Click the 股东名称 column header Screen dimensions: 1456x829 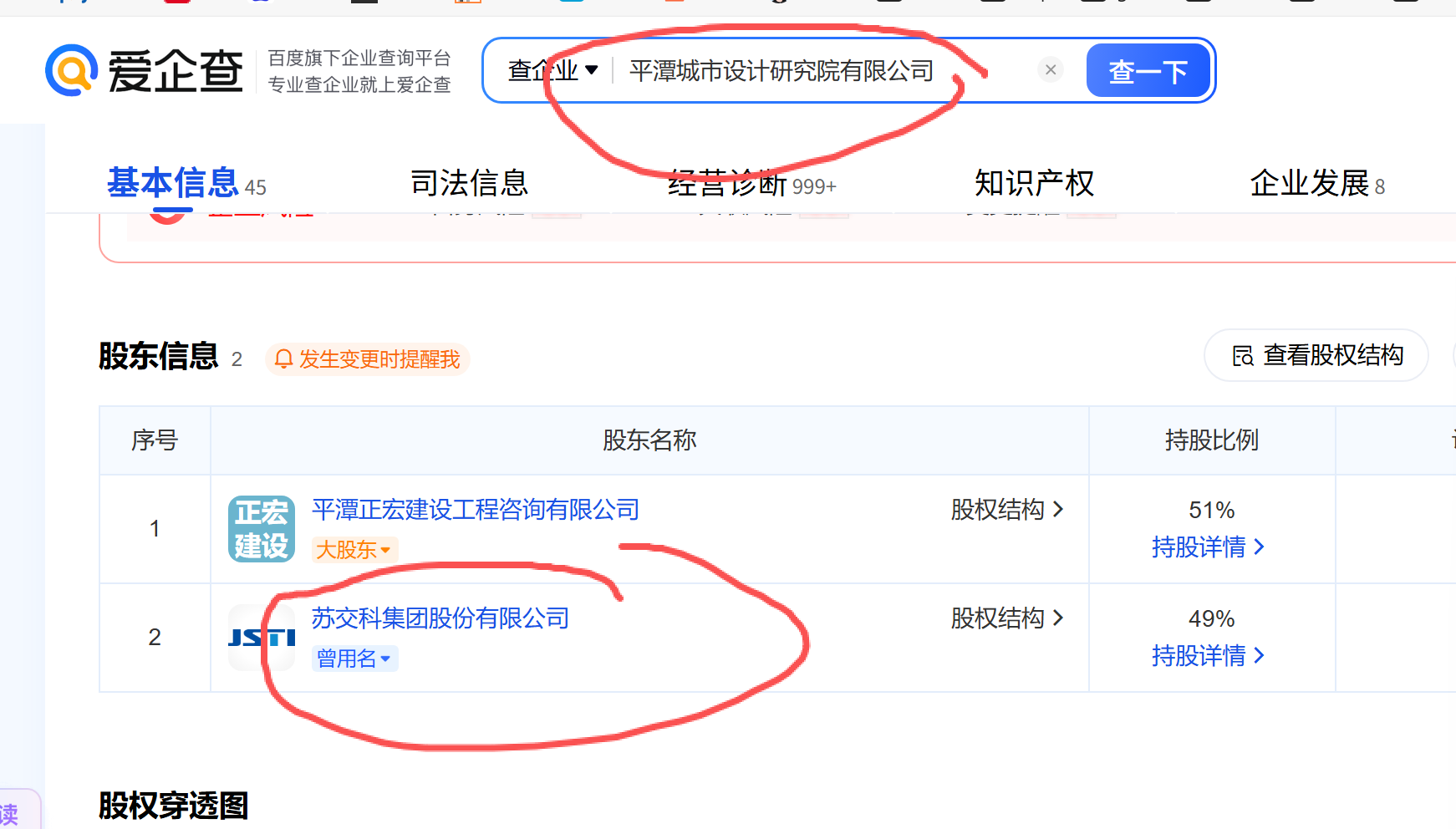[x=649, y=440]
